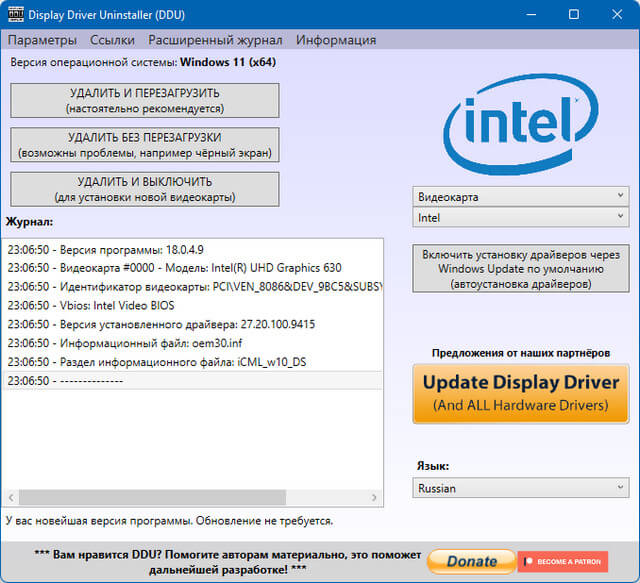Expand the Intel vendor dropdown
This screenshot has height=583, width=640.
[520, 217]
